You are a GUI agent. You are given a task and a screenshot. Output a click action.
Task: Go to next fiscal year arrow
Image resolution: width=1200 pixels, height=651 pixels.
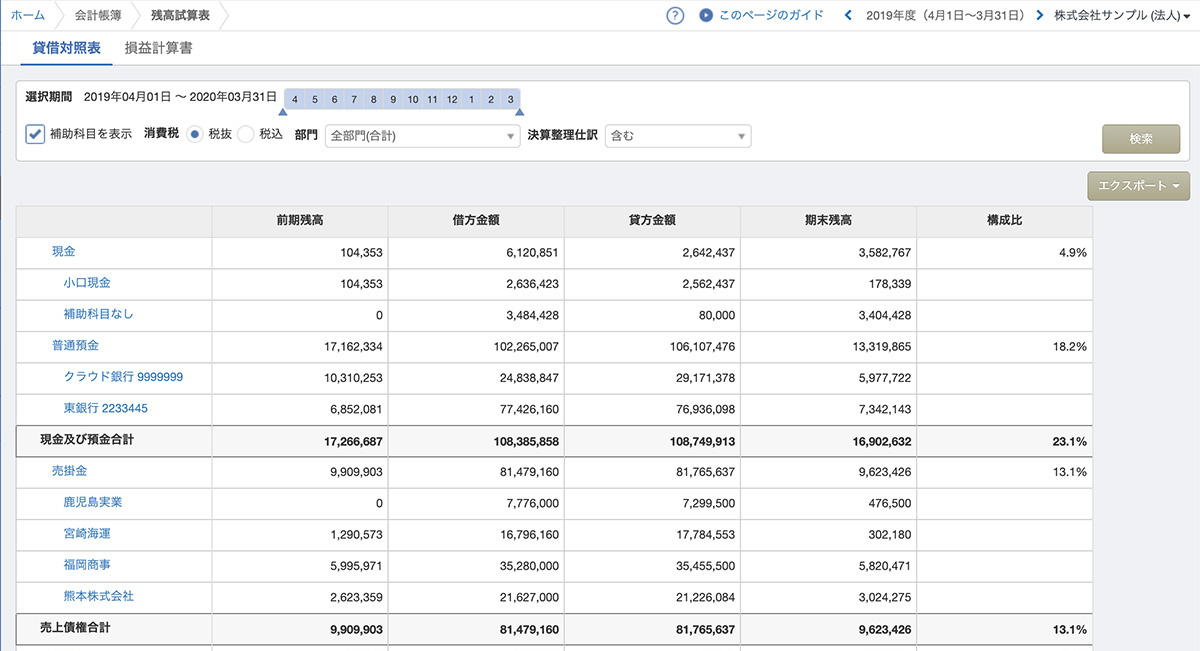point(1040,15)
